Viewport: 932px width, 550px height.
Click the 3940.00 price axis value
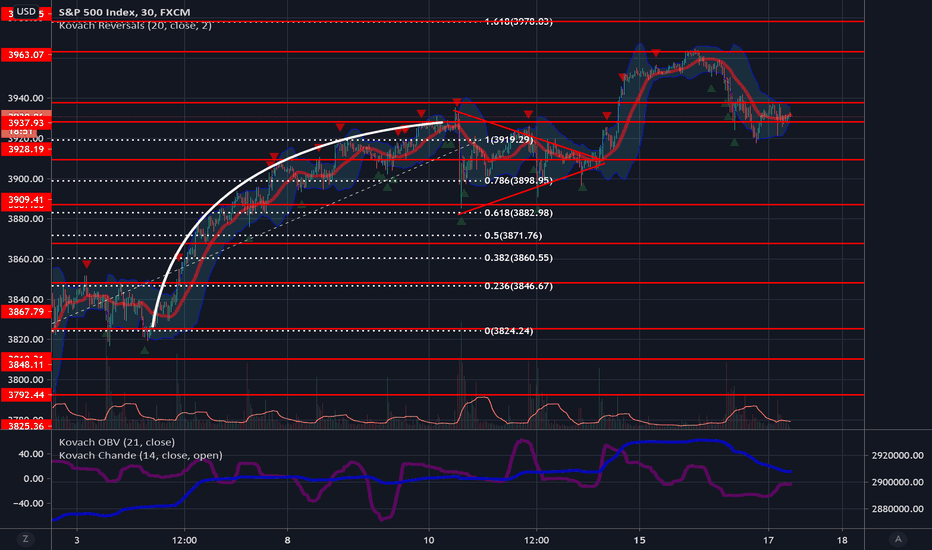[x=26, y=98]
